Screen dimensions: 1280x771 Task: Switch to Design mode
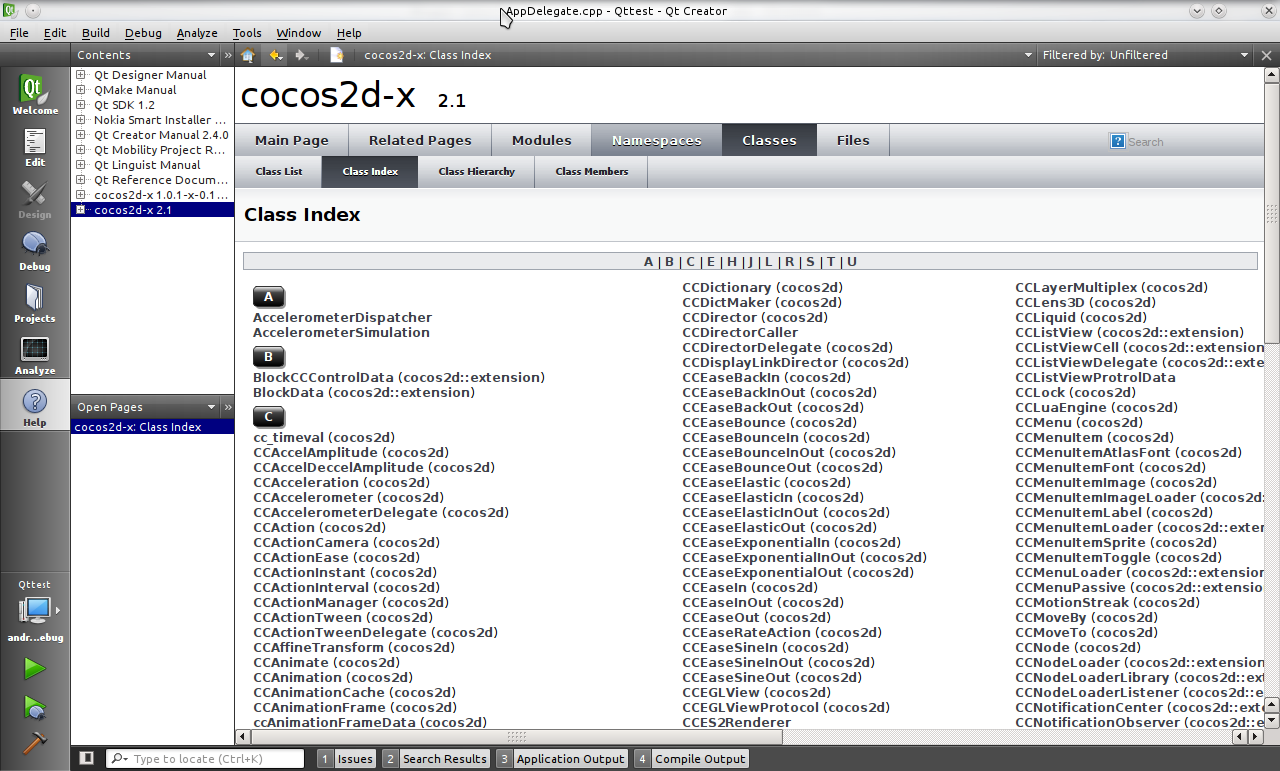pos(35,199)
